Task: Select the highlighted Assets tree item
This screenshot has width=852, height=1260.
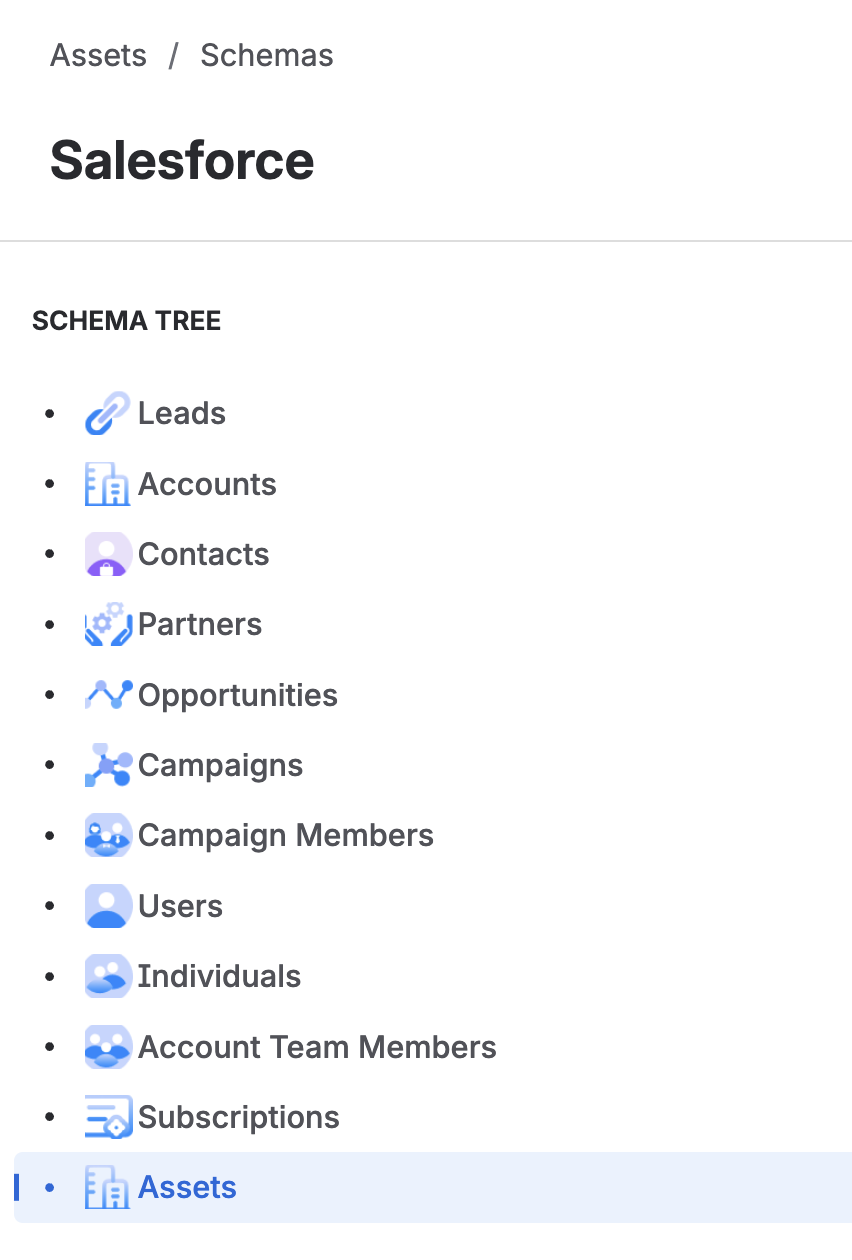Action: [x=188, y=1188]
